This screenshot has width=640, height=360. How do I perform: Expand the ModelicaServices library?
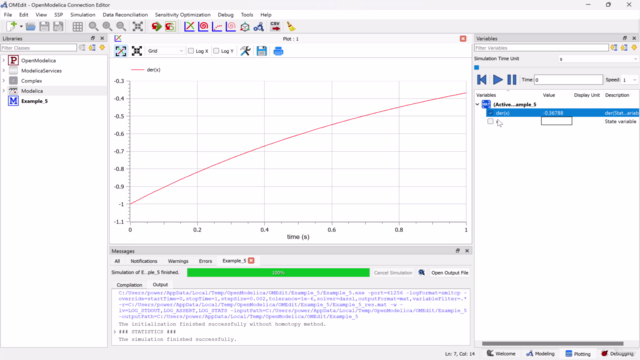coord(4,71)
